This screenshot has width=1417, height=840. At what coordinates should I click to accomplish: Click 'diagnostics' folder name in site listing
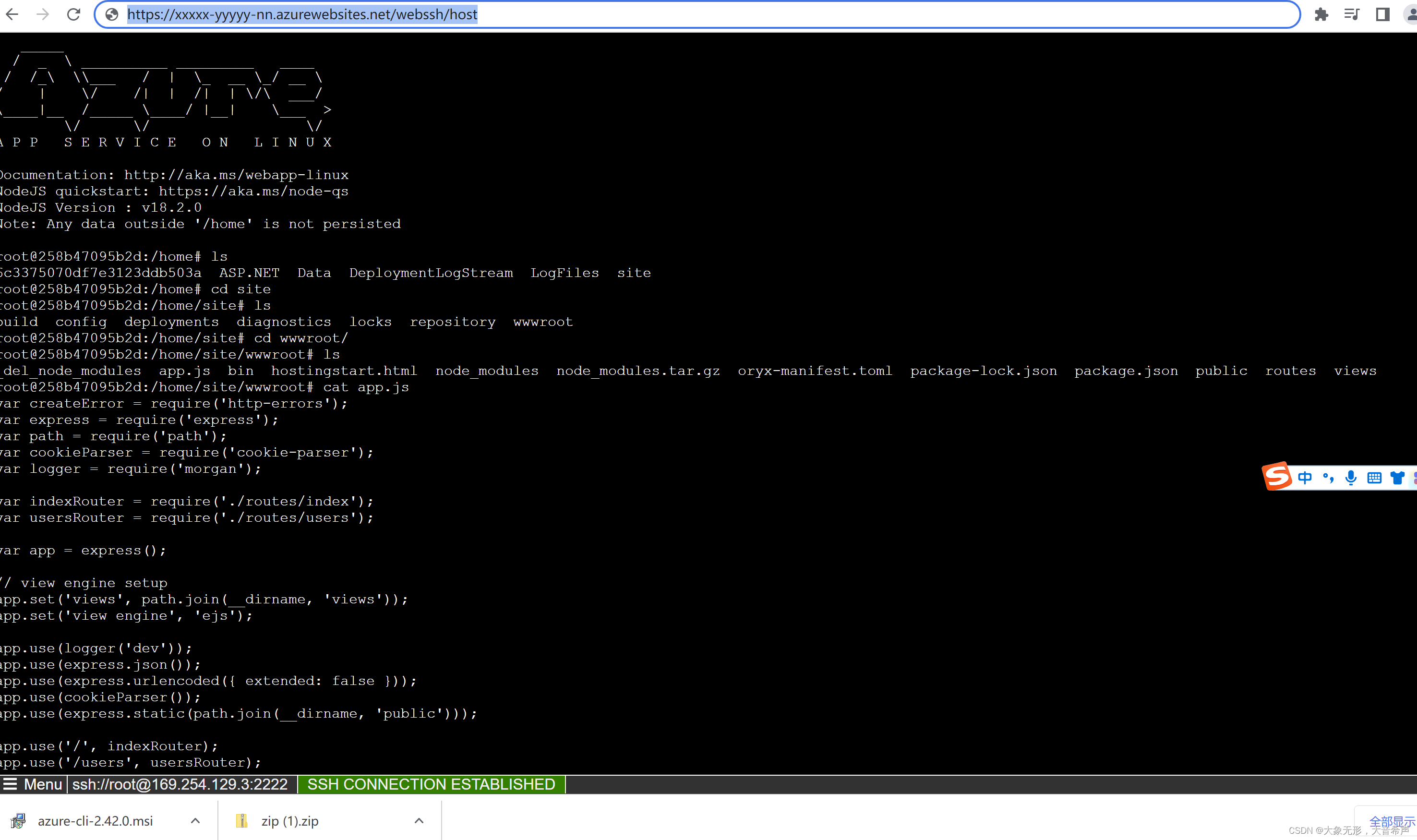pyautogui.click(x=284, y=322)
